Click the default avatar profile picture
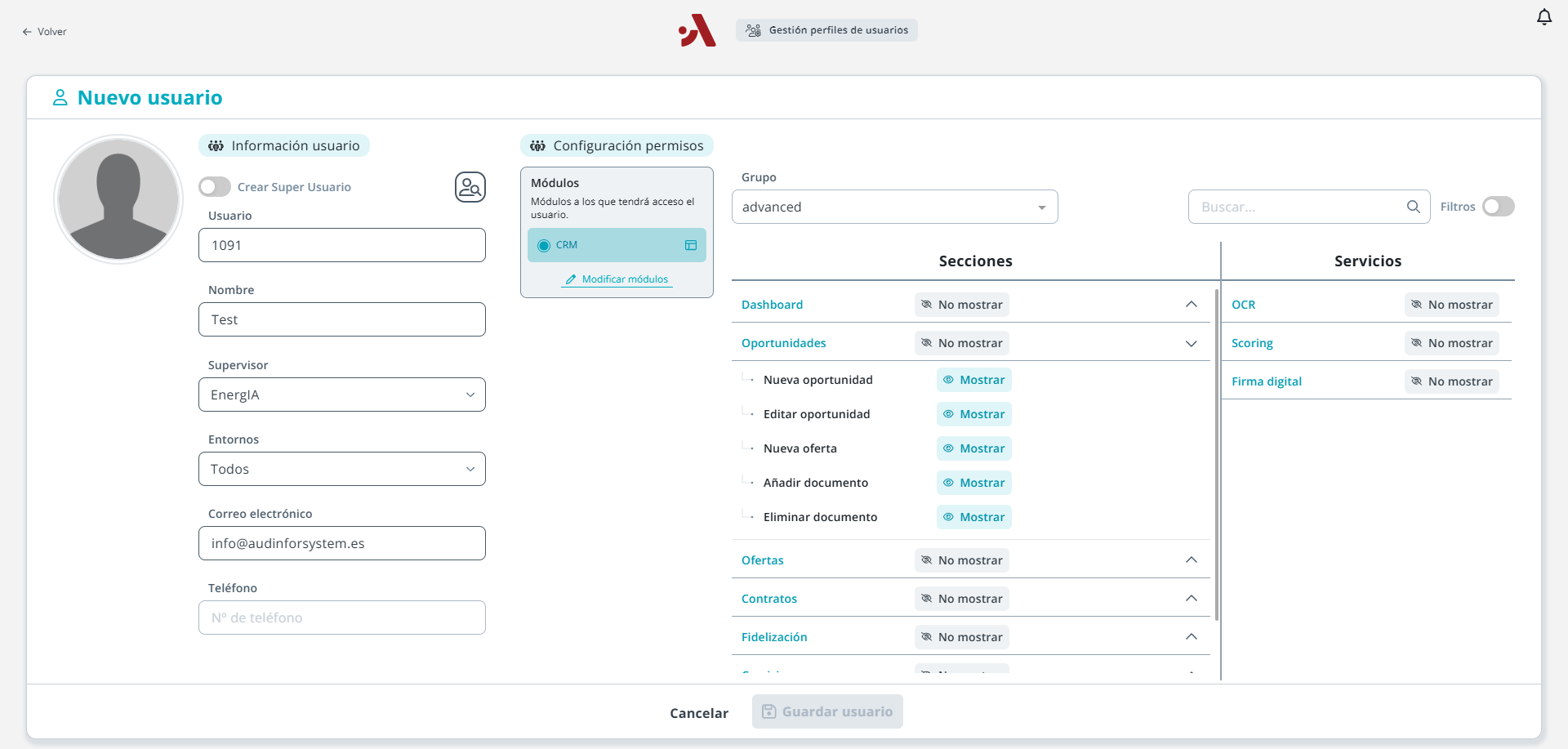 pos(118,199)
